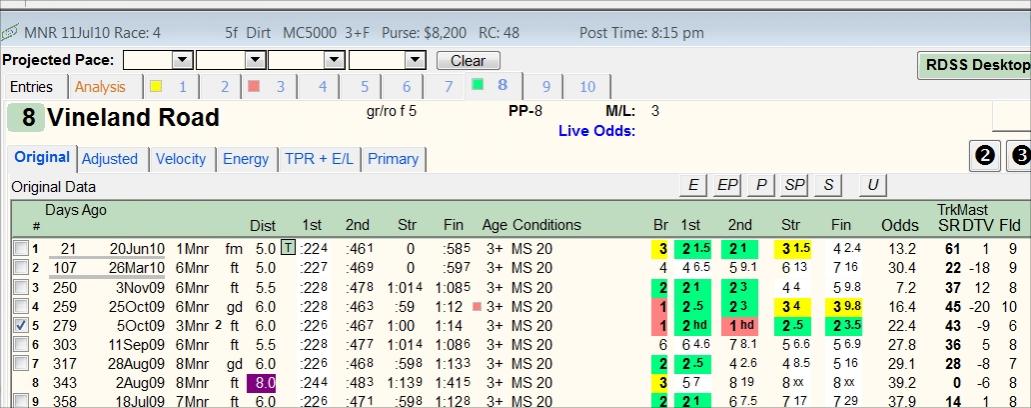This screenshot has width=1031, height=408.
Task: Click the Odds column header
Action: 899,225
